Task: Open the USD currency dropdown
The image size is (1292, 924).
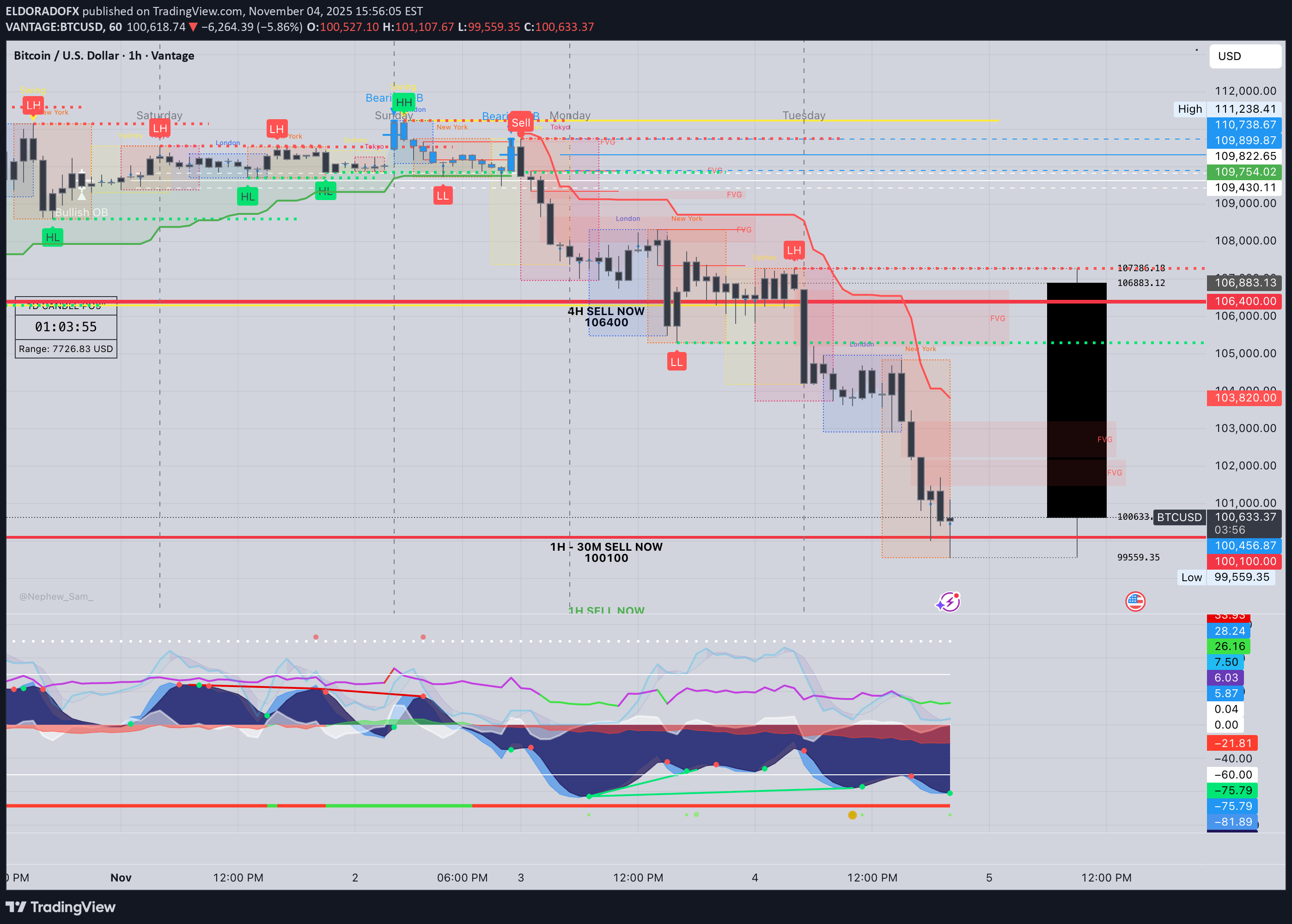Action: pos(1244,56)
